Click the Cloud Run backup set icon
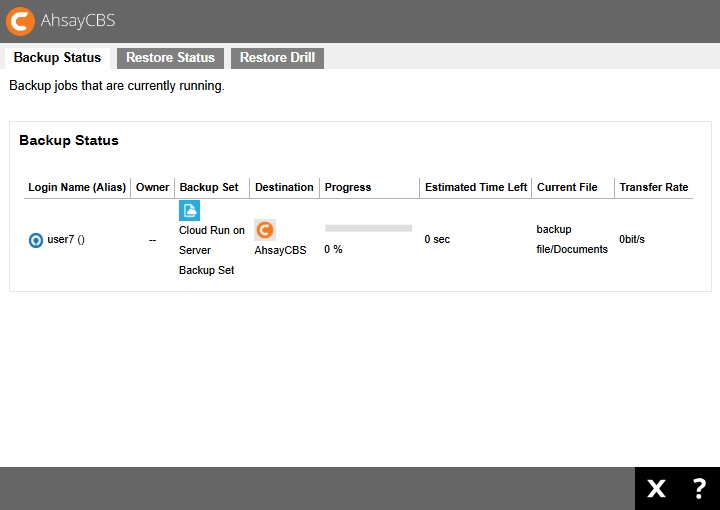The height and width of the screenshot is (510, 720). 189,210
